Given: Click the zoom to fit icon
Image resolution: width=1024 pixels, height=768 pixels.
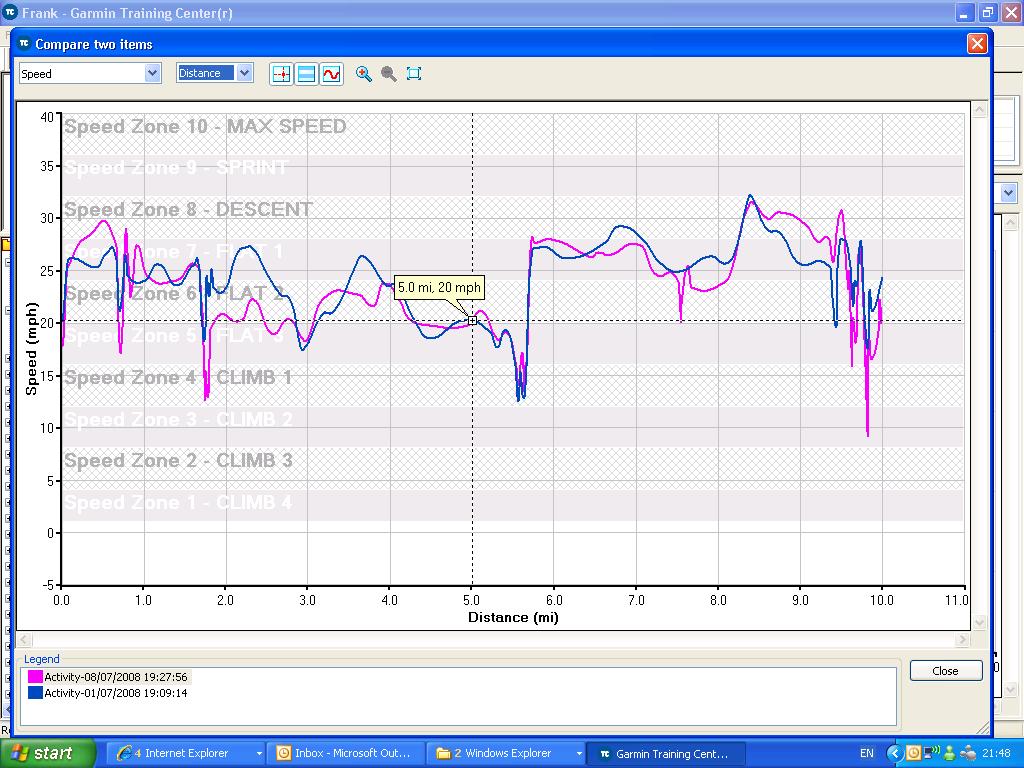Looking at the screenshot, I should [414, 74].
